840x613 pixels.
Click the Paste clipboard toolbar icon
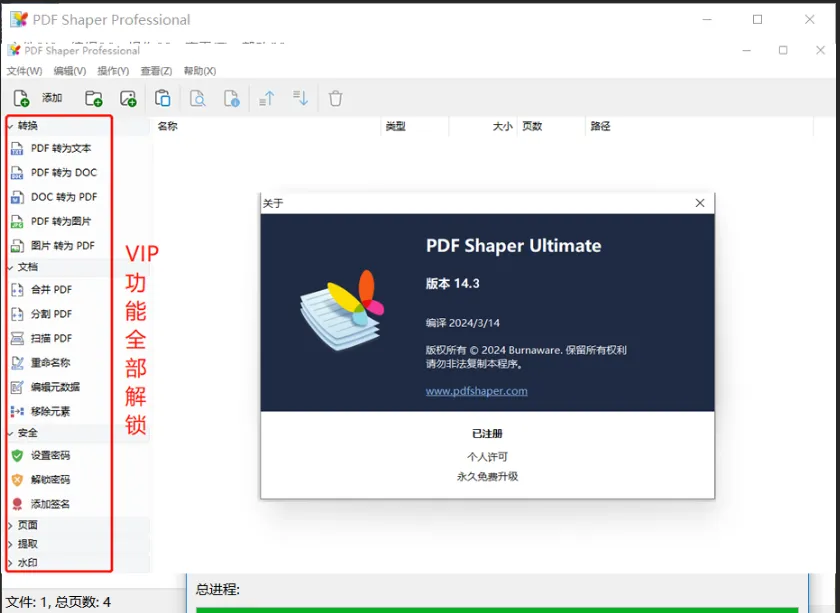tap(162, 98)
